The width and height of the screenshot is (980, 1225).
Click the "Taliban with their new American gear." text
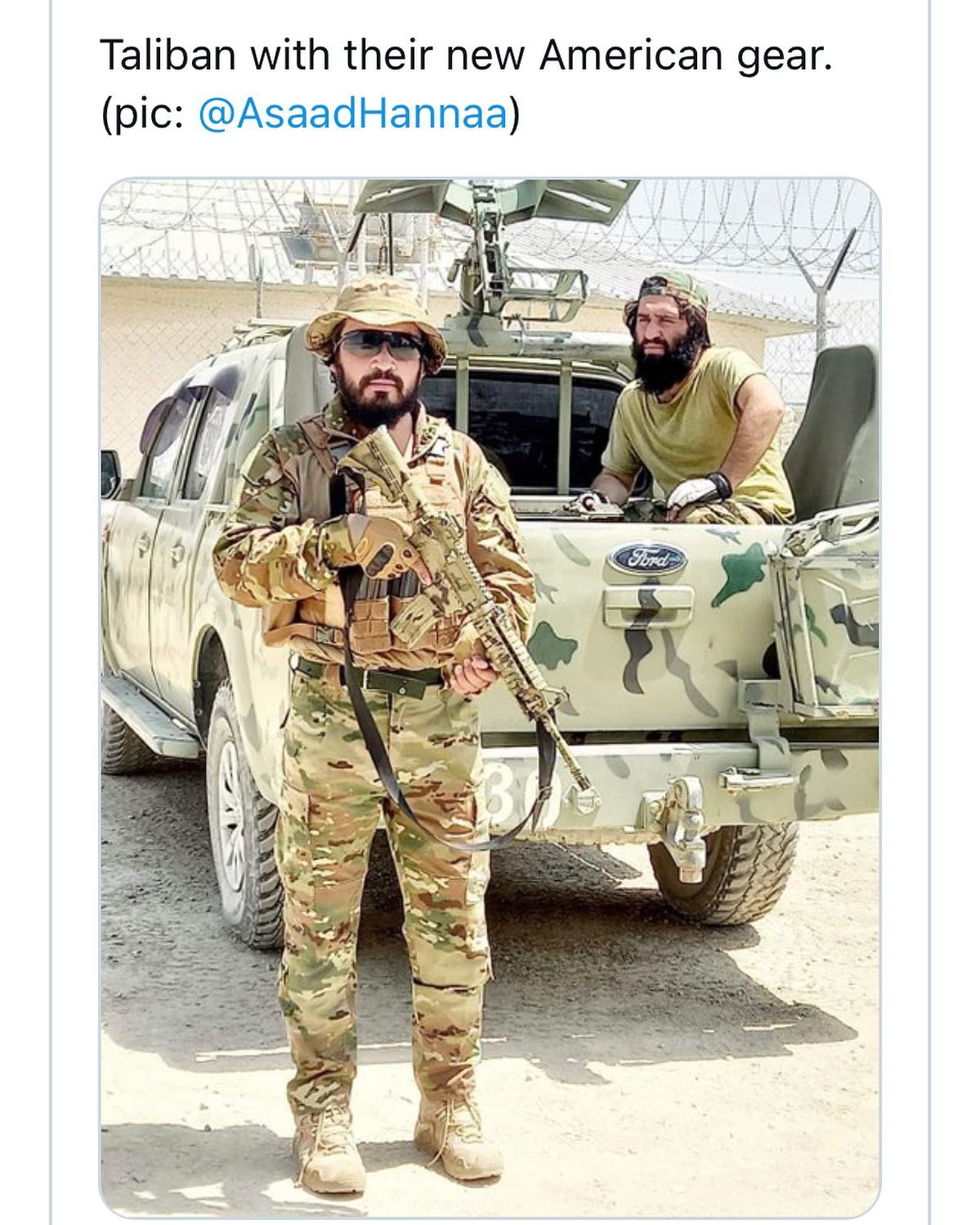tap(465, 56)
